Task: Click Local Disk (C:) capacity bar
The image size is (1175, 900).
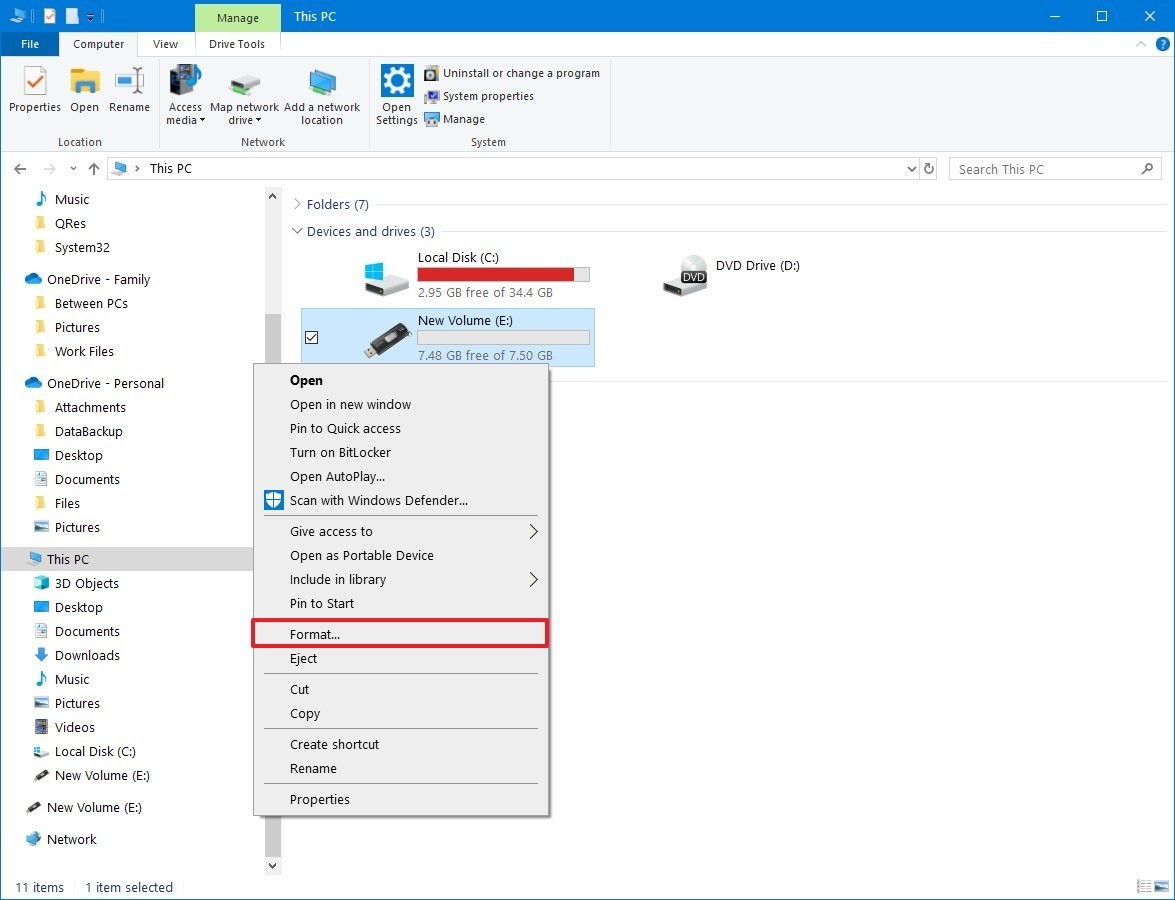Action: [x=503, y=275]
